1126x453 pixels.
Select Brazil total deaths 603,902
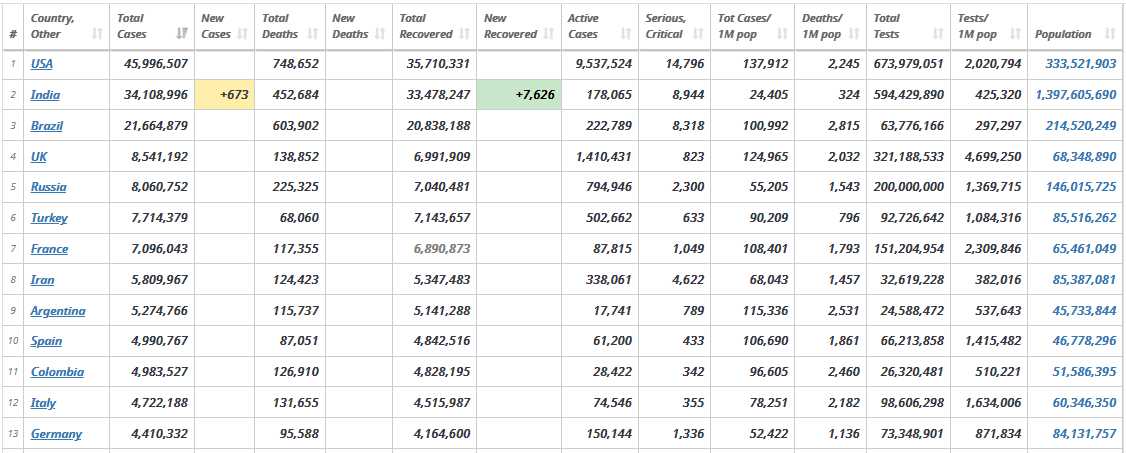(x=296, y=126)
